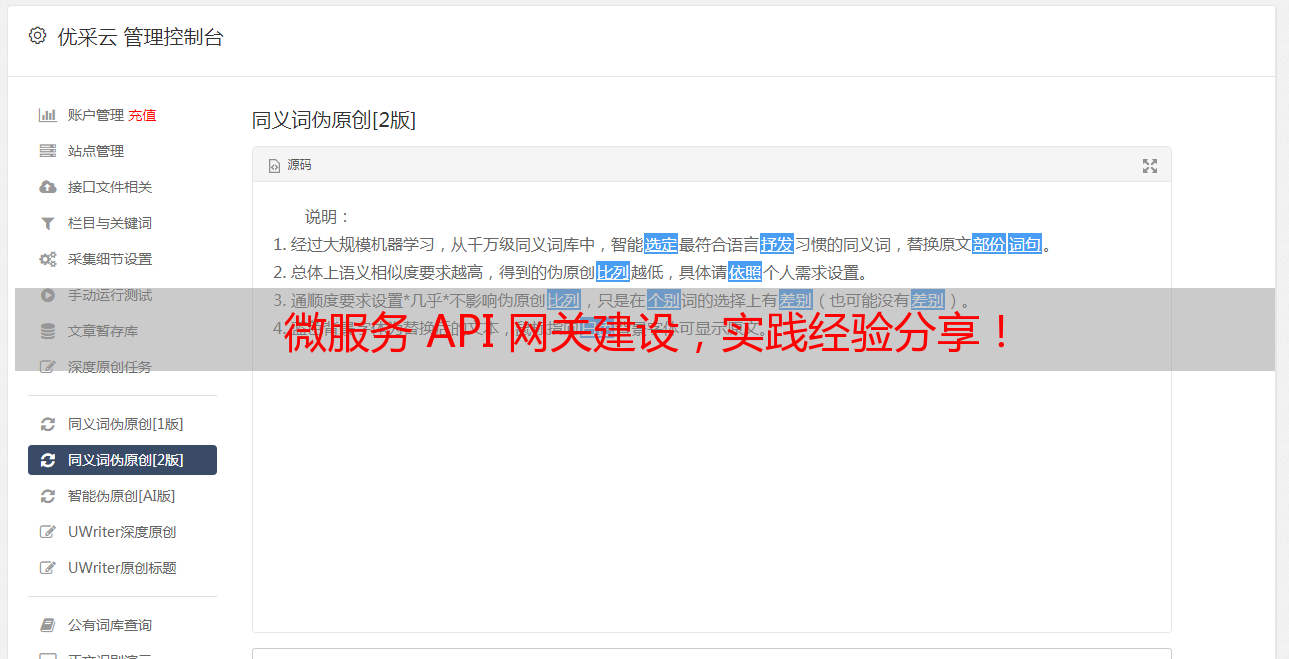
Task: Open UWriter原创标题 page
Action: [x=122, y=568]
